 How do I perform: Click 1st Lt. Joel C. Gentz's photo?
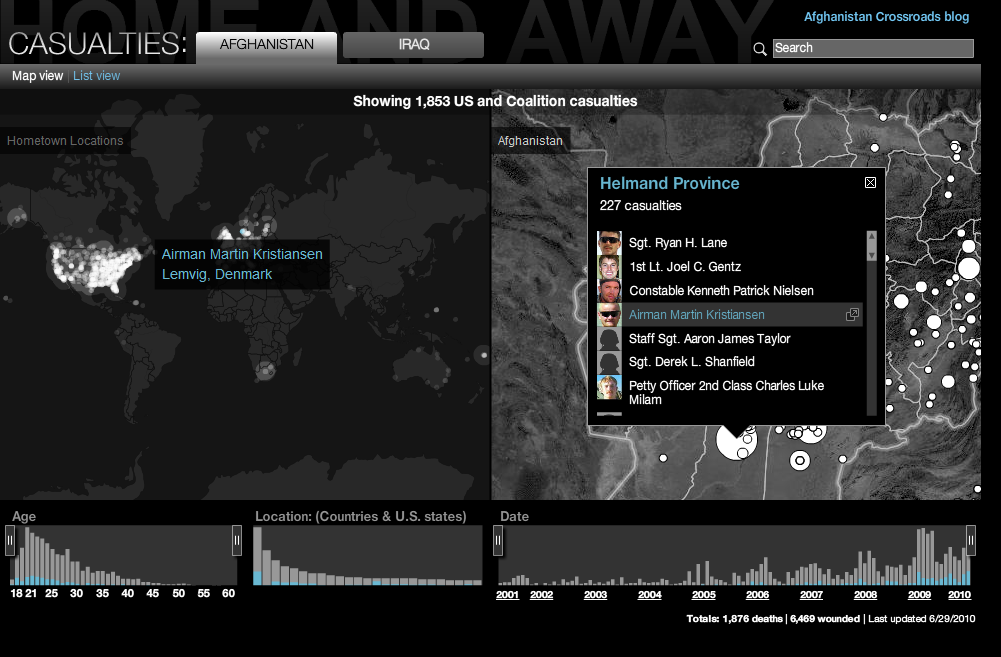(x=609, y=267)
